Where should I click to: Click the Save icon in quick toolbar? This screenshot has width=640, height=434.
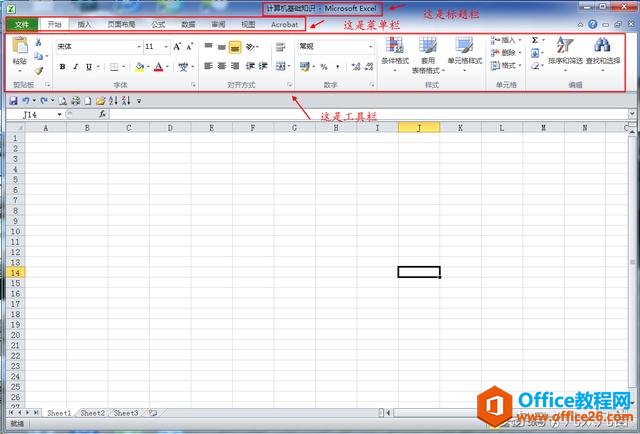pyautogui.click(x=13, y=101)
